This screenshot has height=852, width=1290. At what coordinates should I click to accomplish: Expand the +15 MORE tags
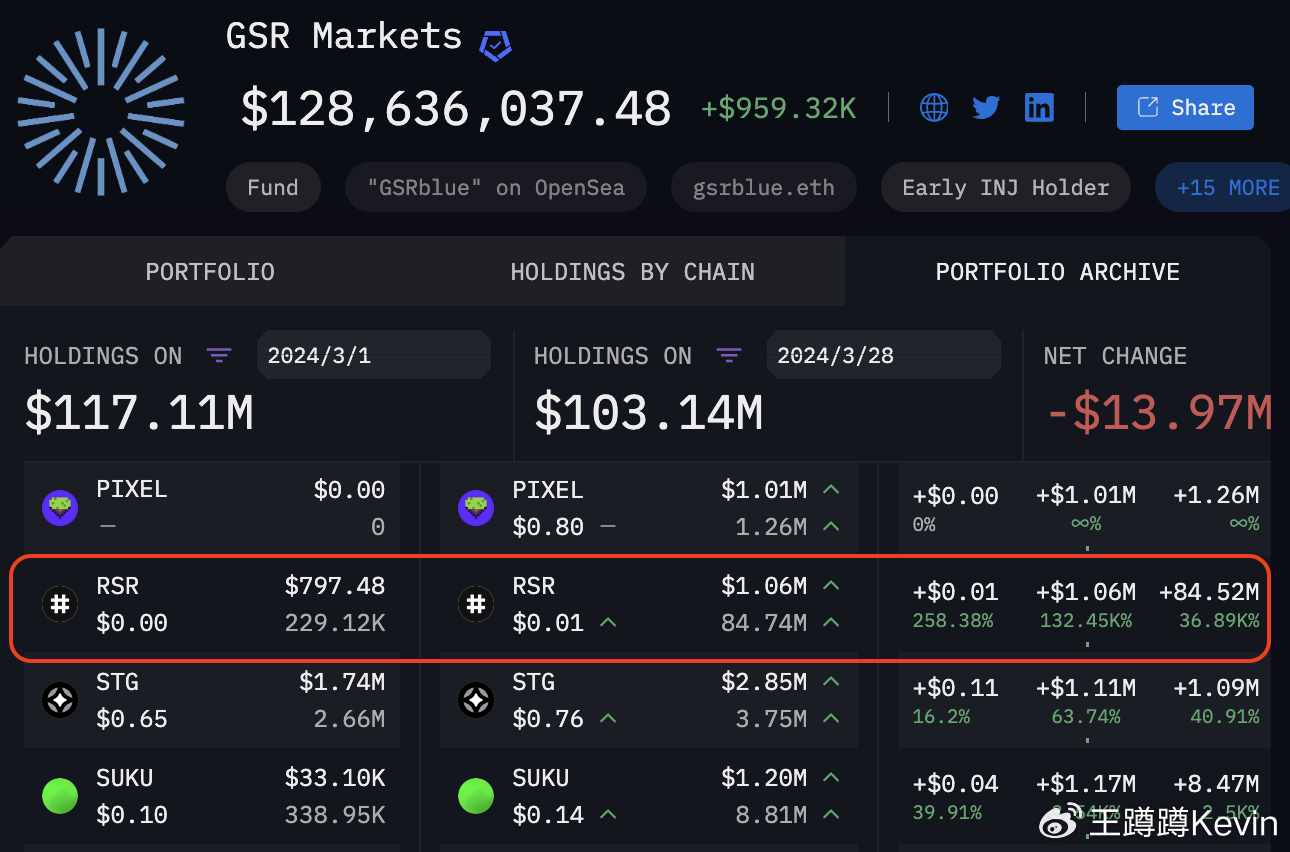[x=1222, y=188]
